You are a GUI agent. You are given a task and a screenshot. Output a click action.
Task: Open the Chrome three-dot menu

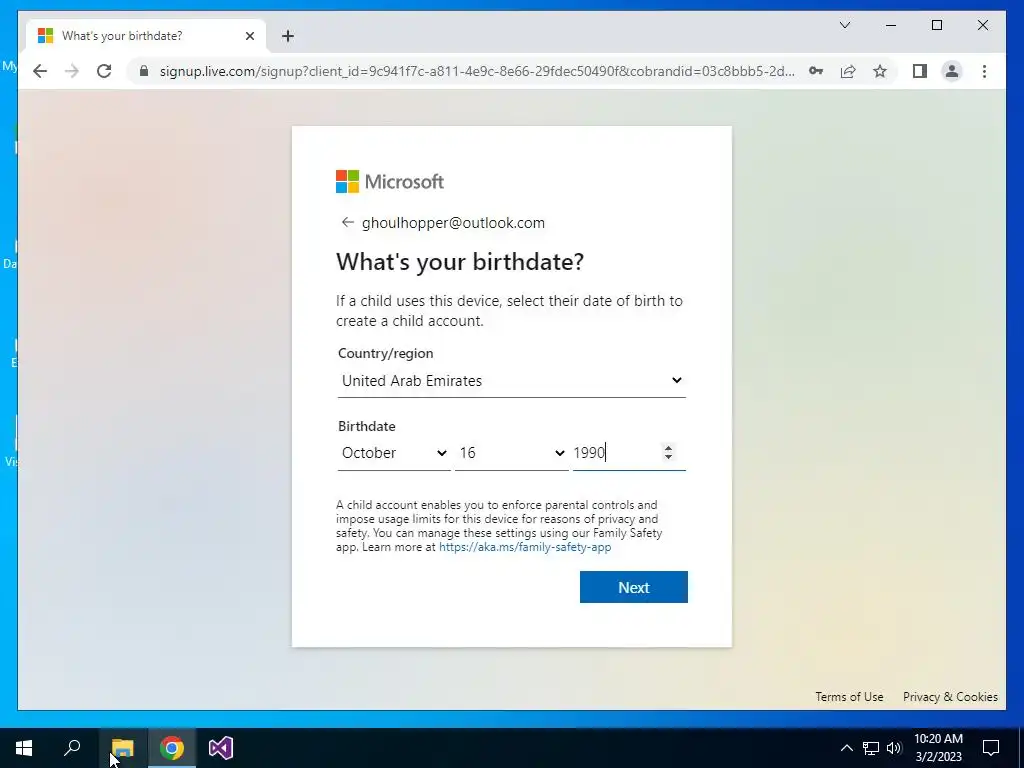984,71
